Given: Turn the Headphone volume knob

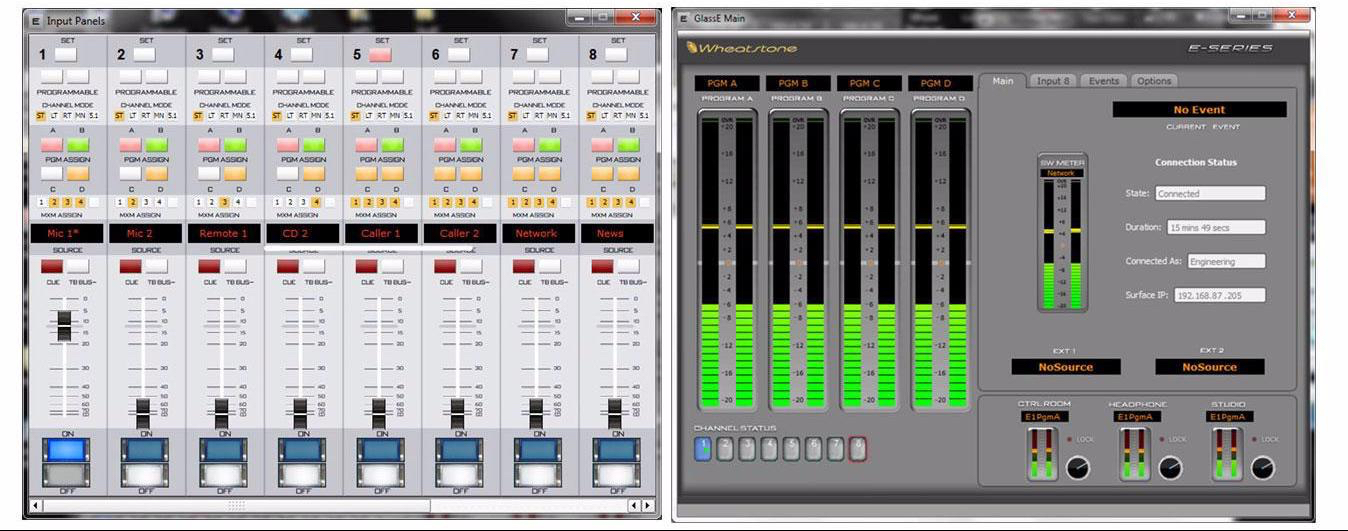Looking at the screenshot, I should click(x=1170, y=467).
